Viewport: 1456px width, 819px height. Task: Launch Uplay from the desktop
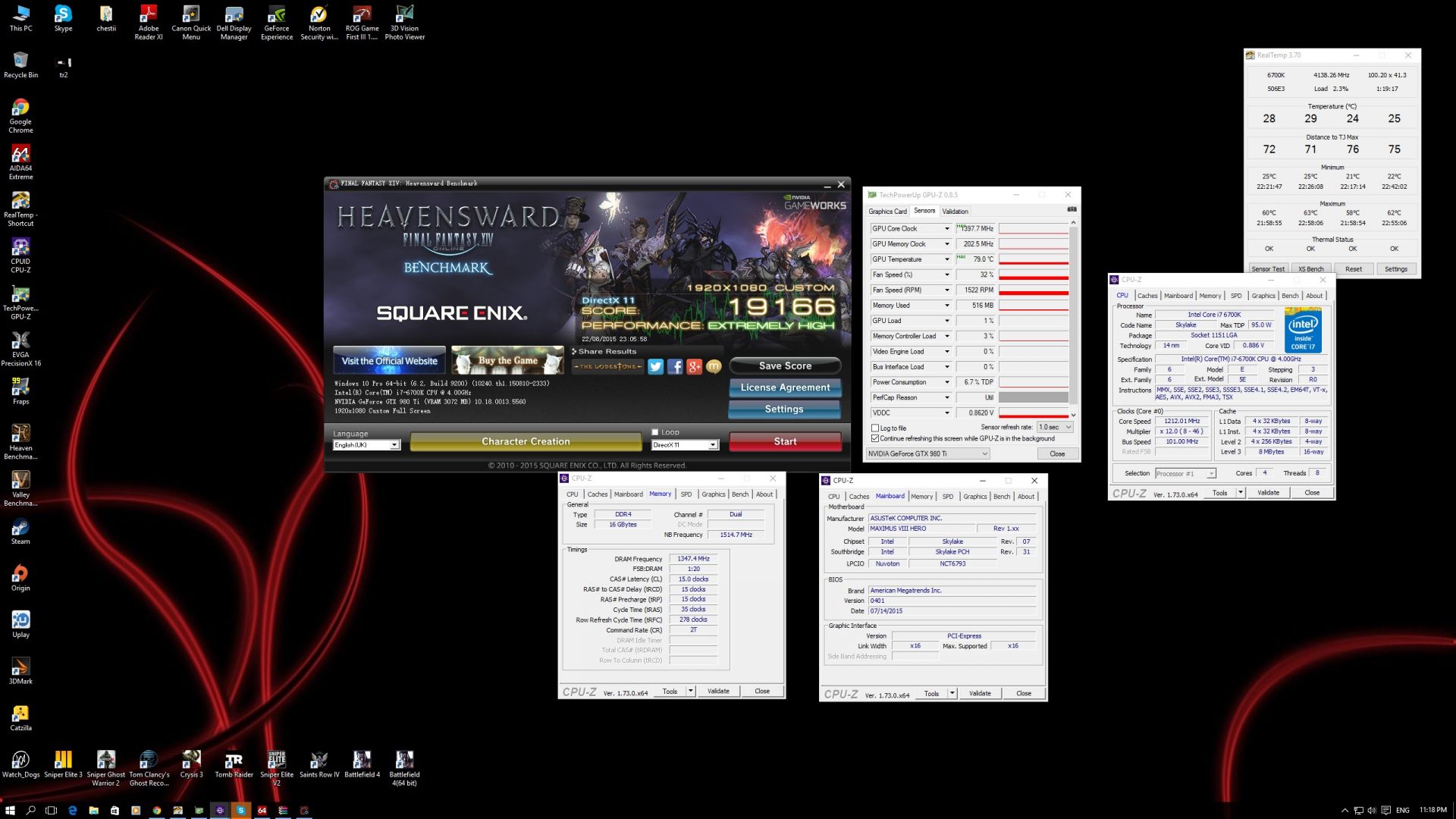coord(20,624)
